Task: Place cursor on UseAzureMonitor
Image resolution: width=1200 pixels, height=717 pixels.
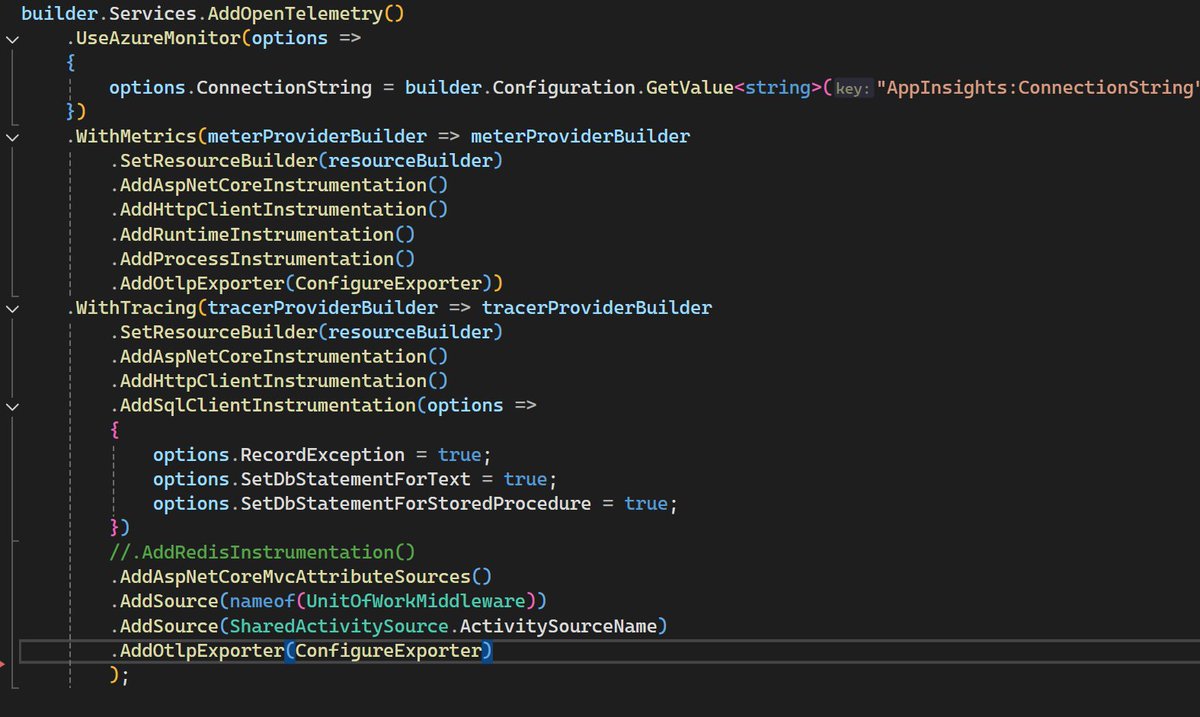Action: pos(158,38)
